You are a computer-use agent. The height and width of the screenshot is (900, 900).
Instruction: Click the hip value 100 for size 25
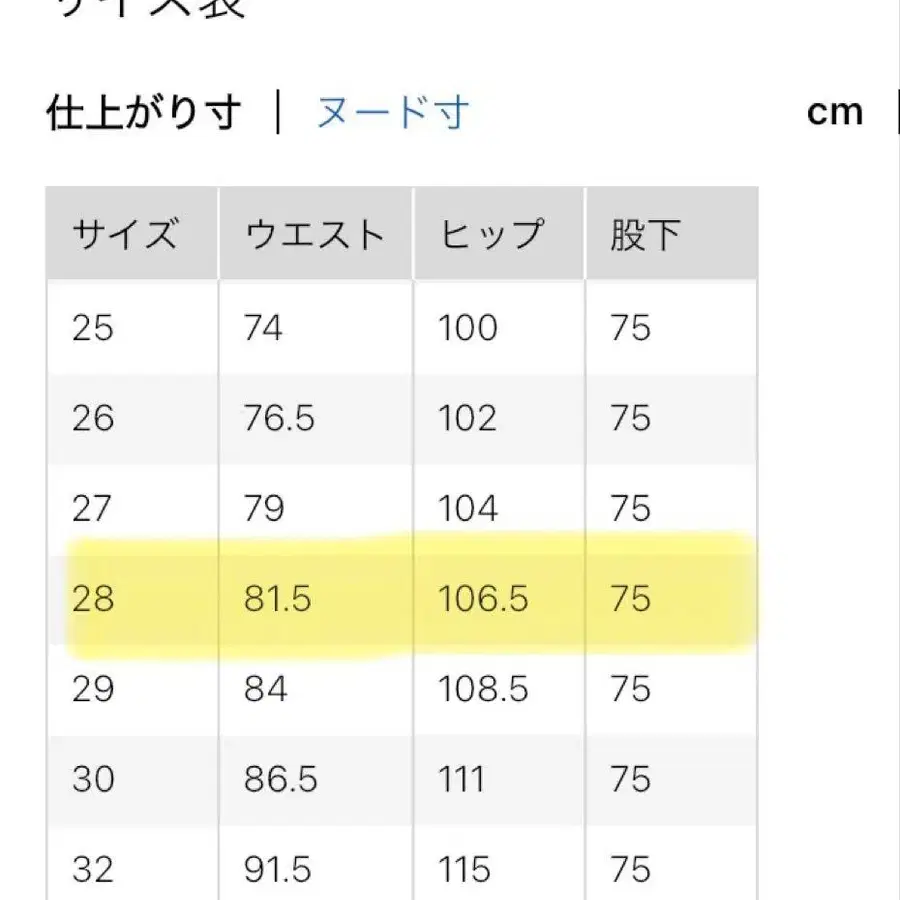click(x=467, y=328)
